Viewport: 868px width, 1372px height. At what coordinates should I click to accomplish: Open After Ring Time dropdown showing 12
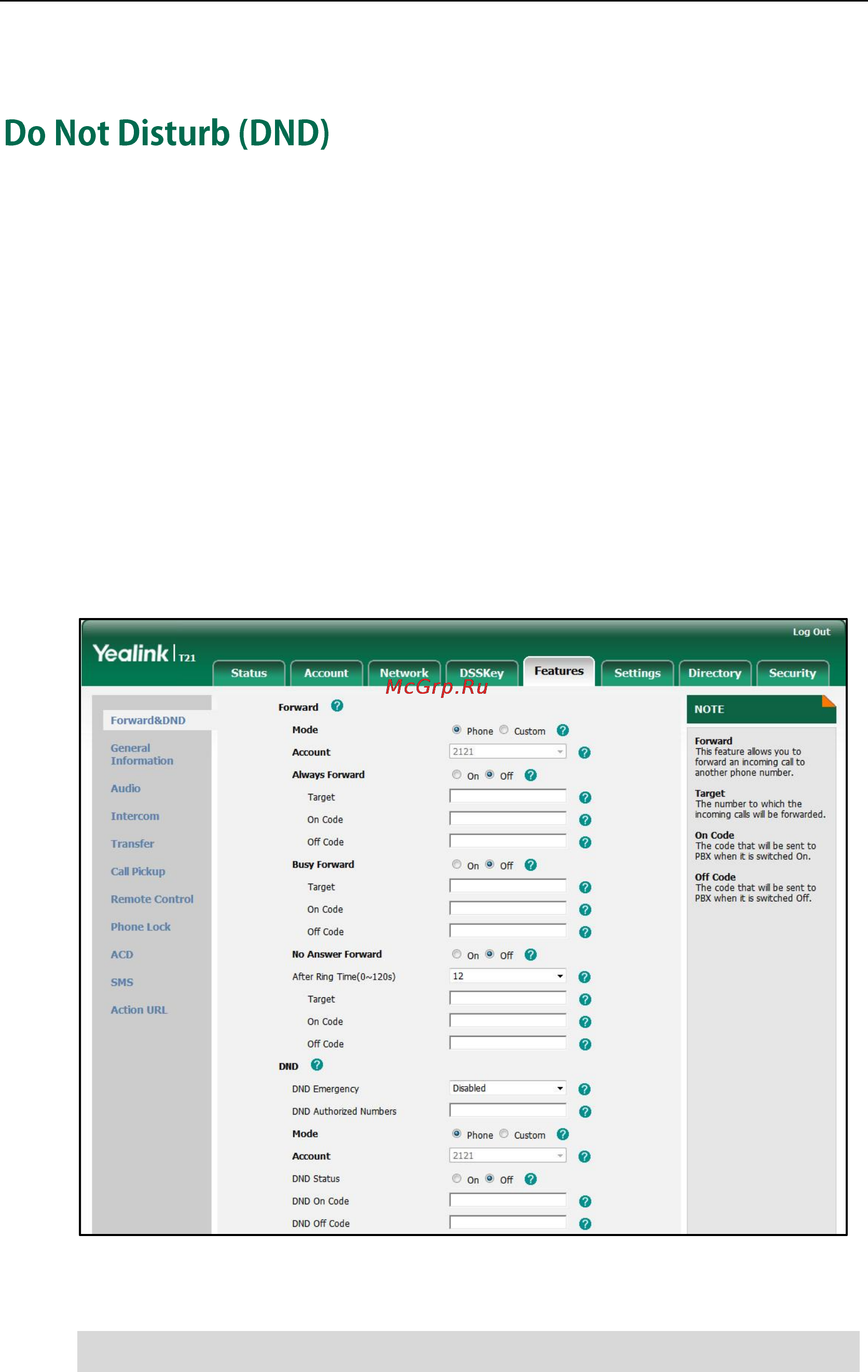click(507, 976)
